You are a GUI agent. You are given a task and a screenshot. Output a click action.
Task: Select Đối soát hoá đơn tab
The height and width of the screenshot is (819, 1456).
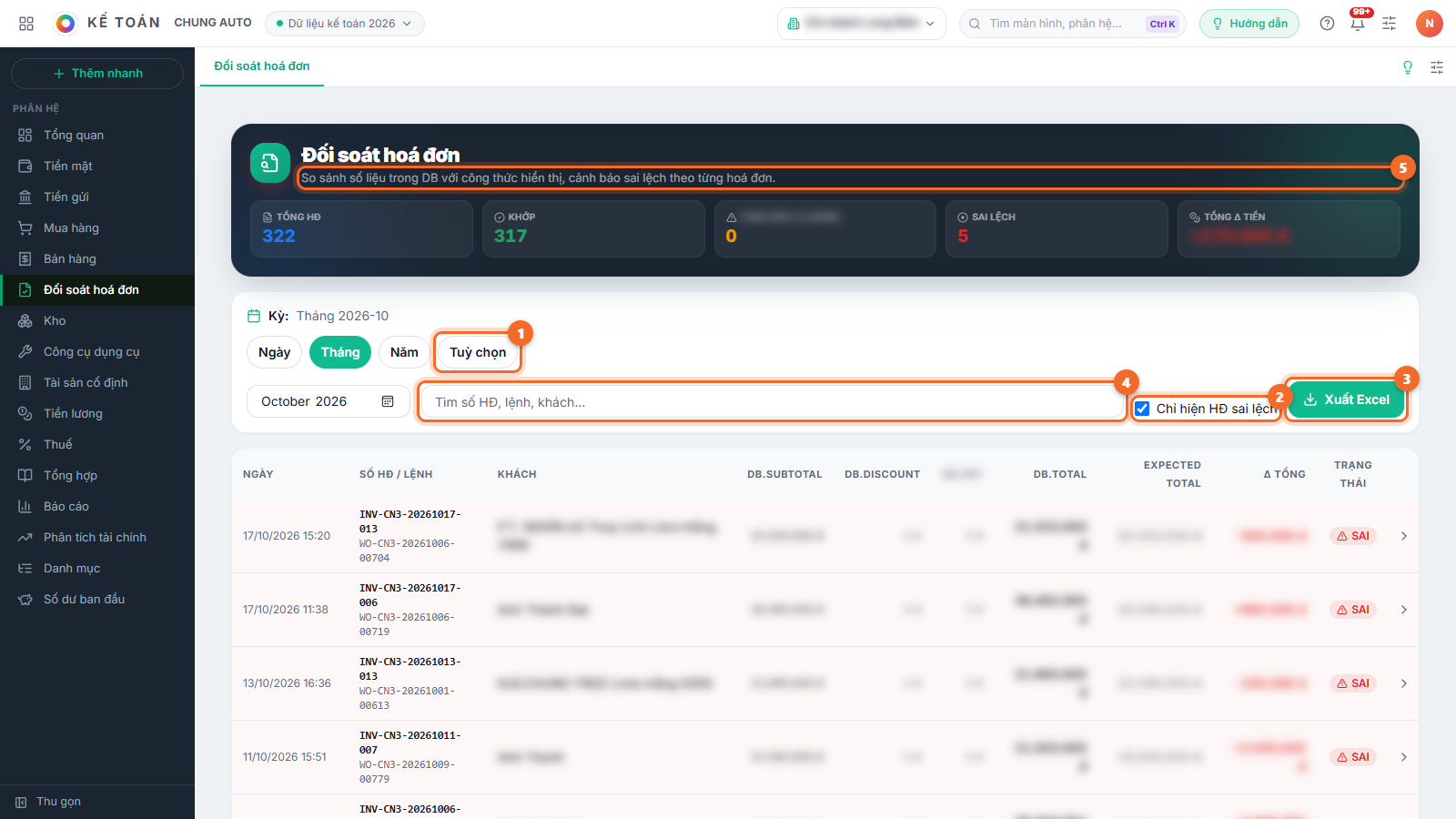[x=262, y=66]
